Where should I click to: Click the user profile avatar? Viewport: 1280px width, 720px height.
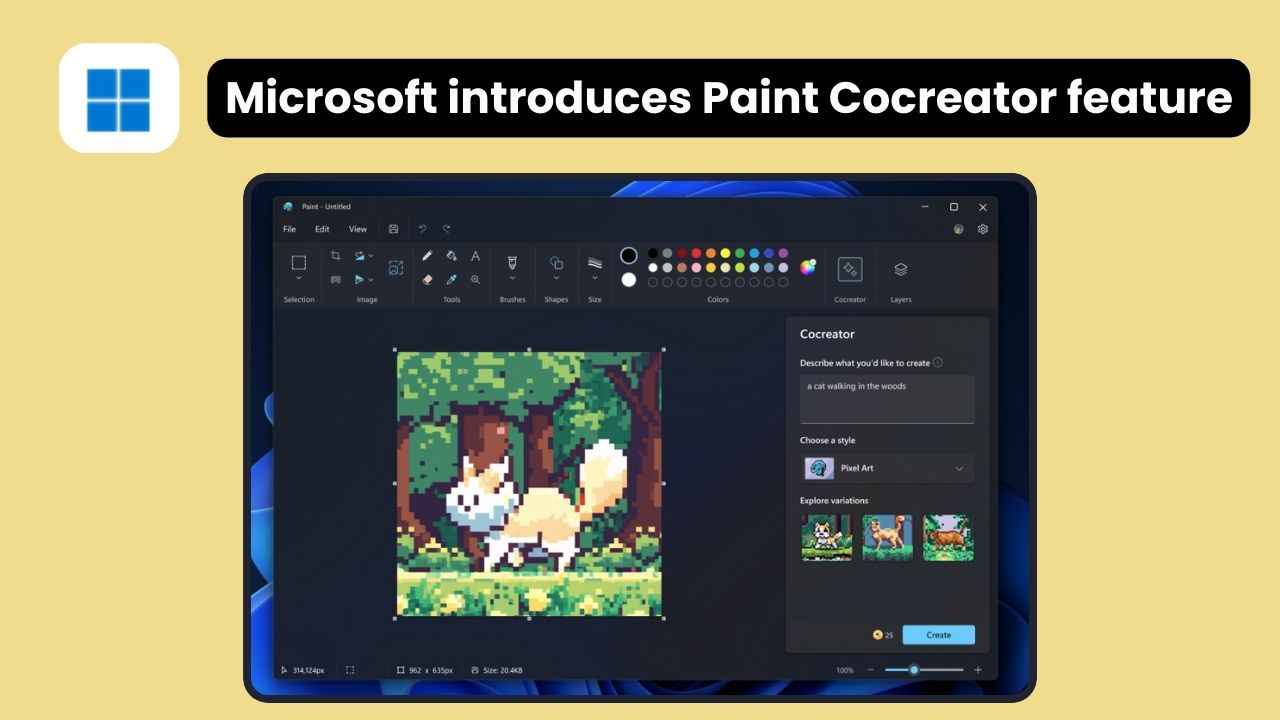[958, 229]
